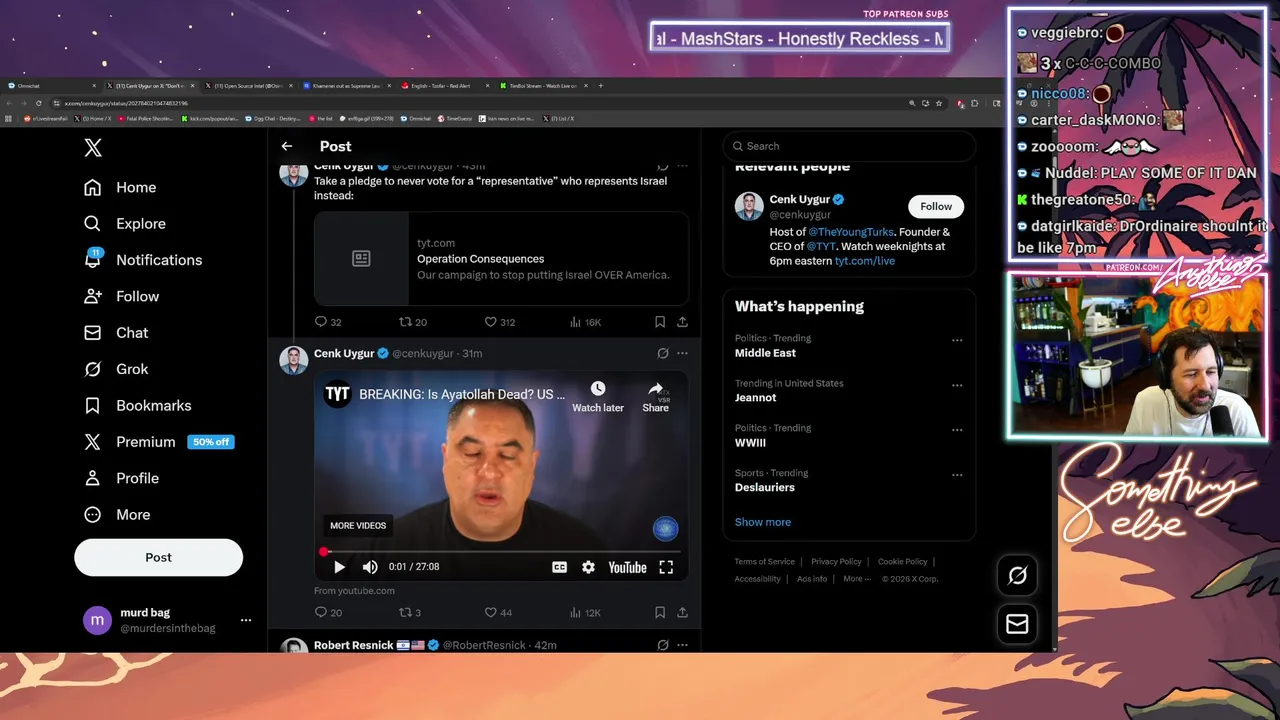Open the Follow sidebar item

[x=121, y=296]
